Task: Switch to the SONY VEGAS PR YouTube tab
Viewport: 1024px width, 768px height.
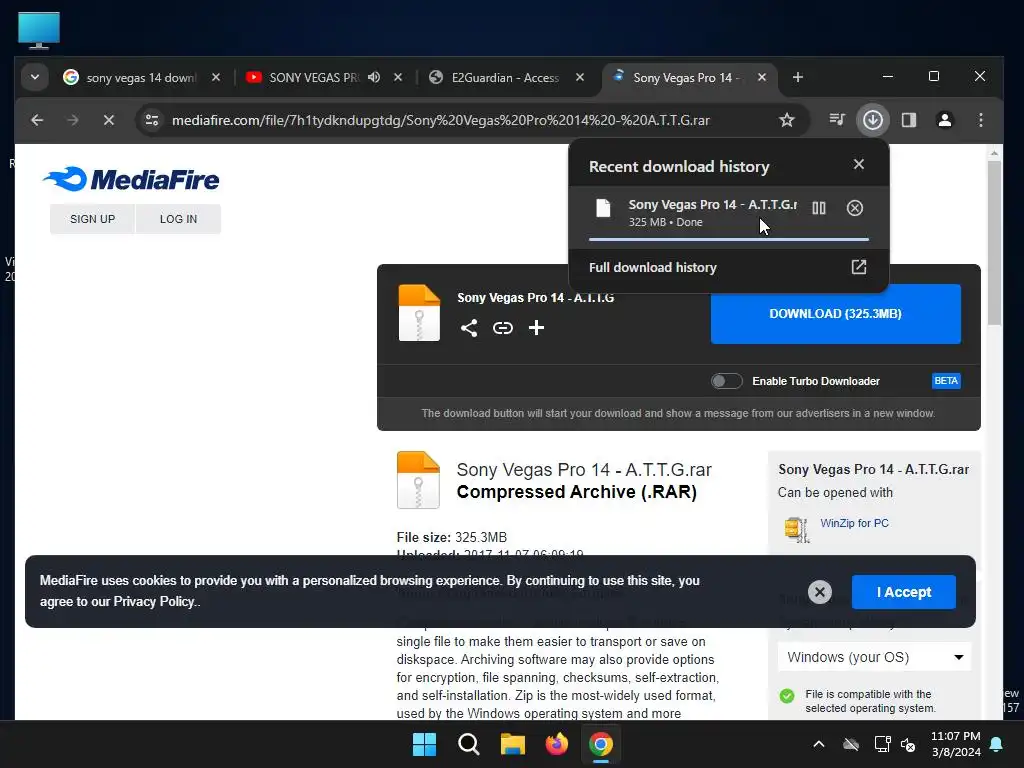Action: pyautogui.click(x=313, y=78)
